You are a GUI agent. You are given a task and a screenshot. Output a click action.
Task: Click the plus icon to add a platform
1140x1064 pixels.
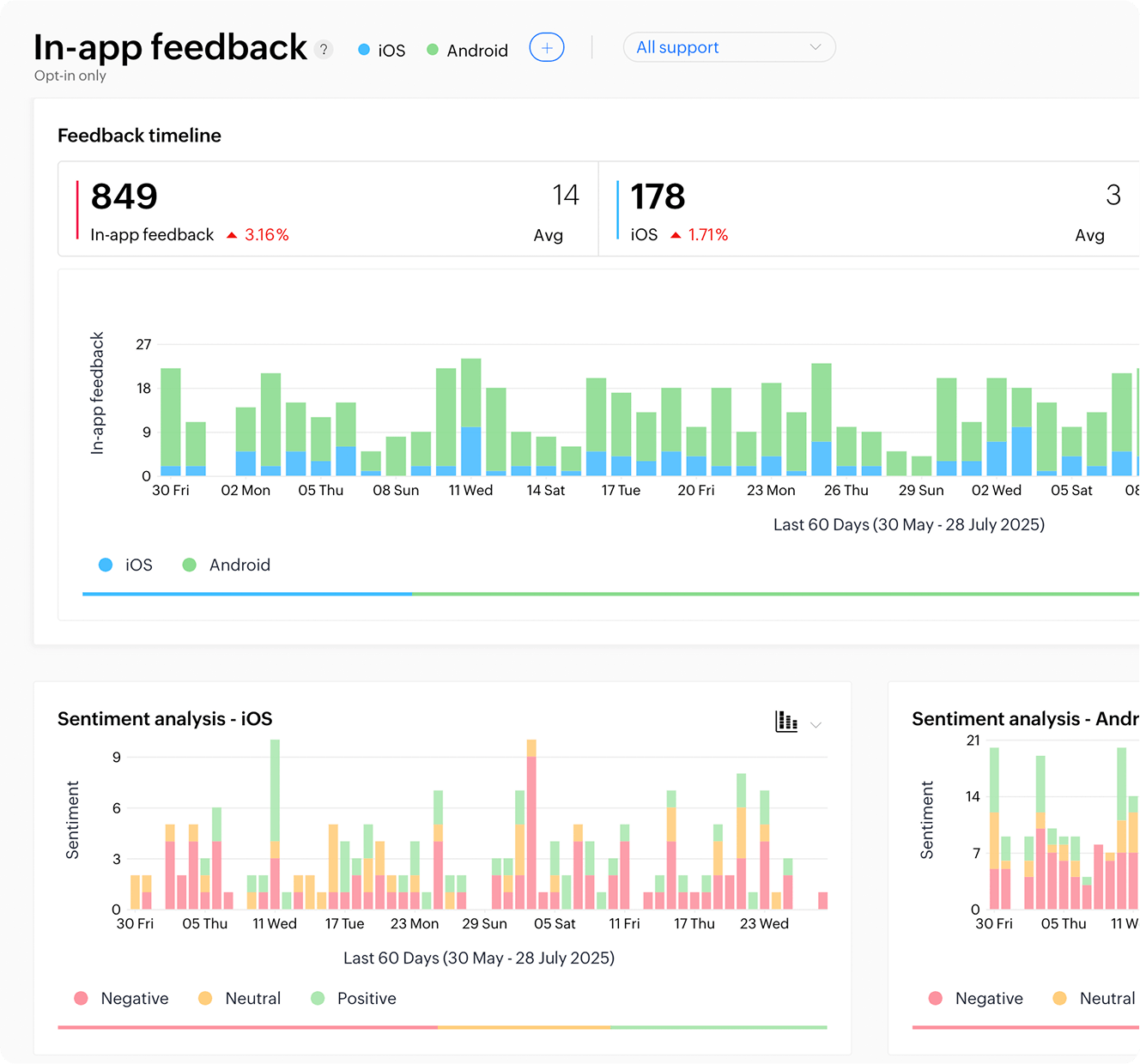[547, 47]
